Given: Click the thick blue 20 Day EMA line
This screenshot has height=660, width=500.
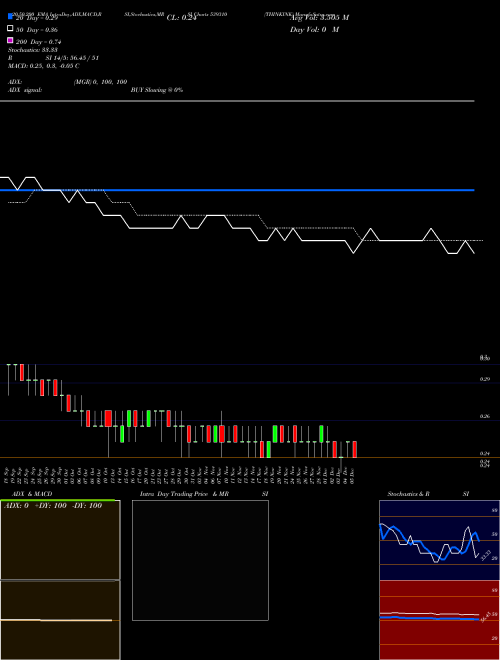Looking at the screenshot, I should tap(237, 190).
